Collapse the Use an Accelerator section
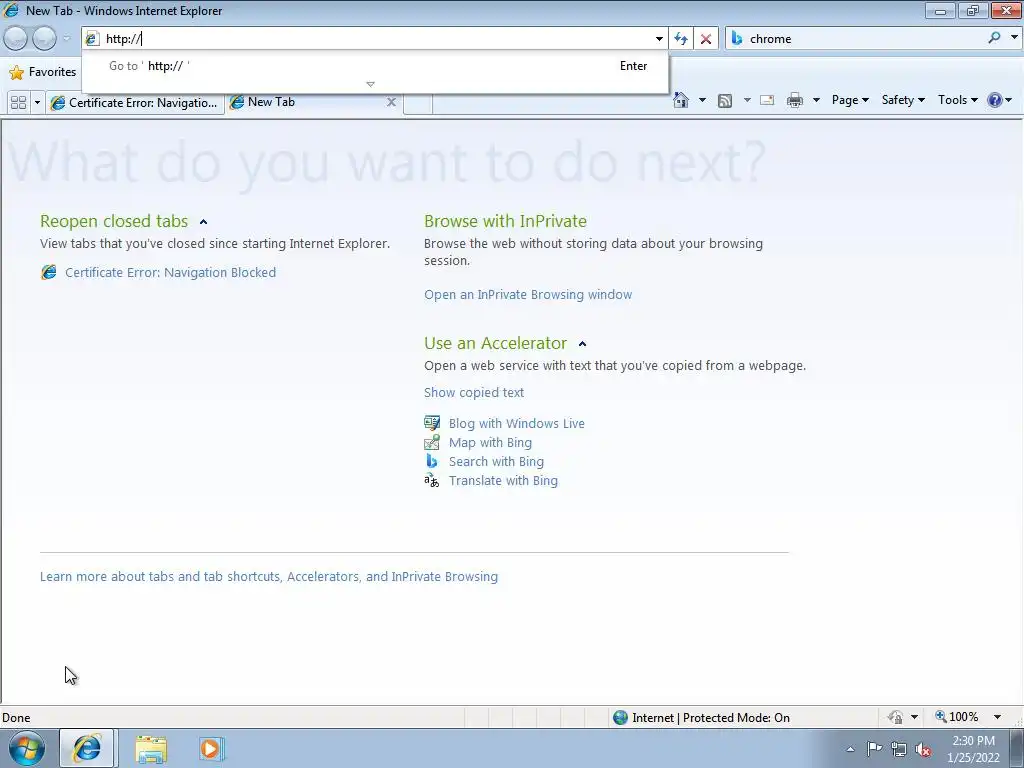 click(x=583, y=344)
